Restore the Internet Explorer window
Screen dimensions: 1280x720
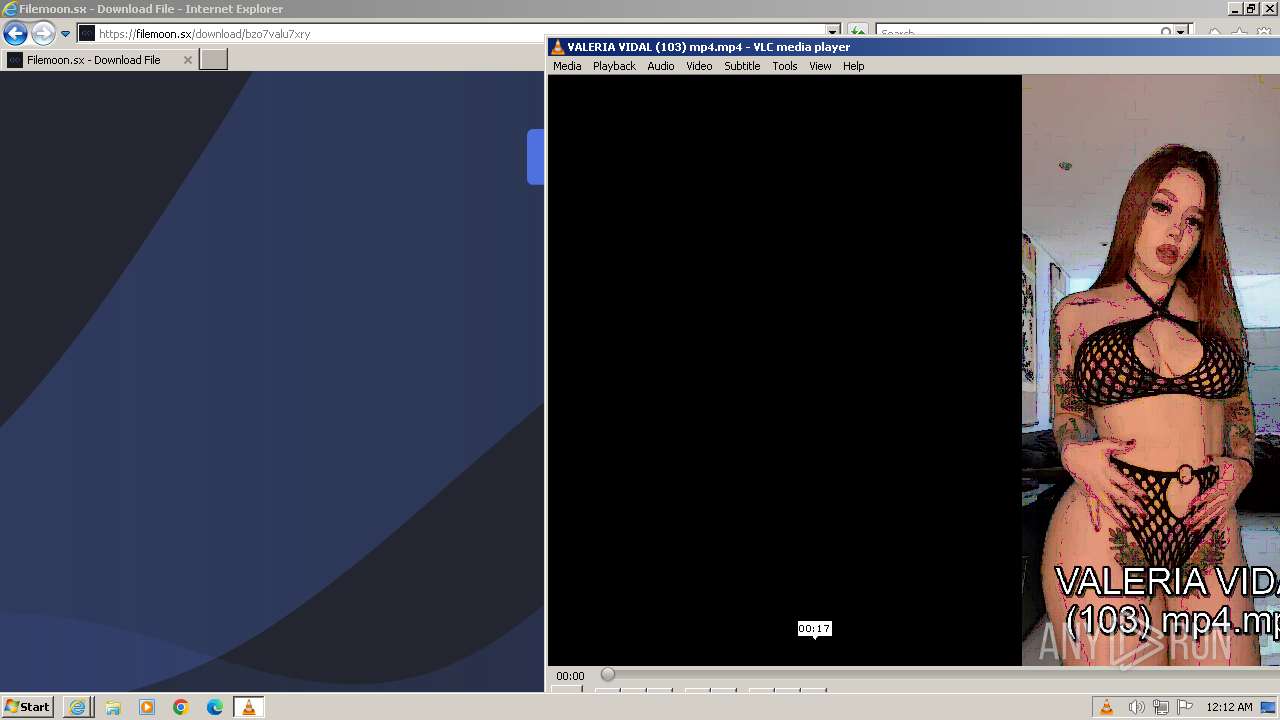coord(1251,8)
